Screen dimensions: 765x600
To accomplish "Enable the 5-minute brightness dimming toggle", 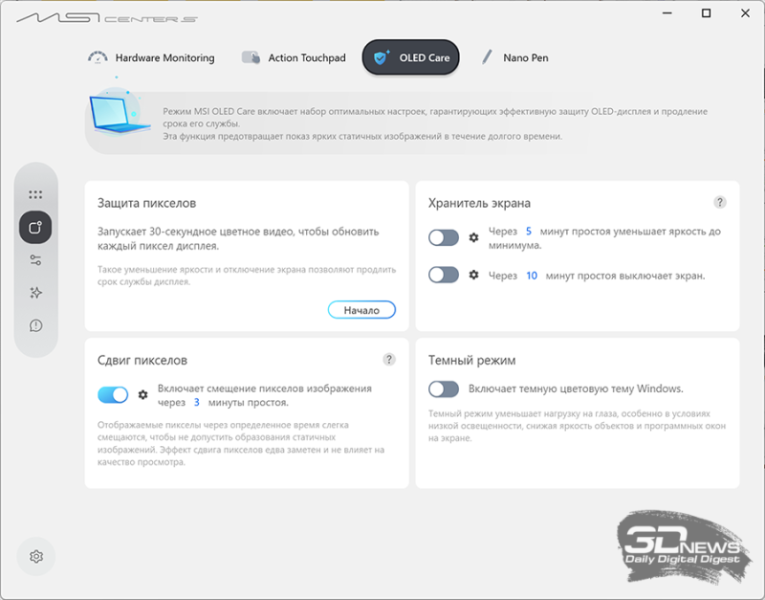I will click(443, 238).
